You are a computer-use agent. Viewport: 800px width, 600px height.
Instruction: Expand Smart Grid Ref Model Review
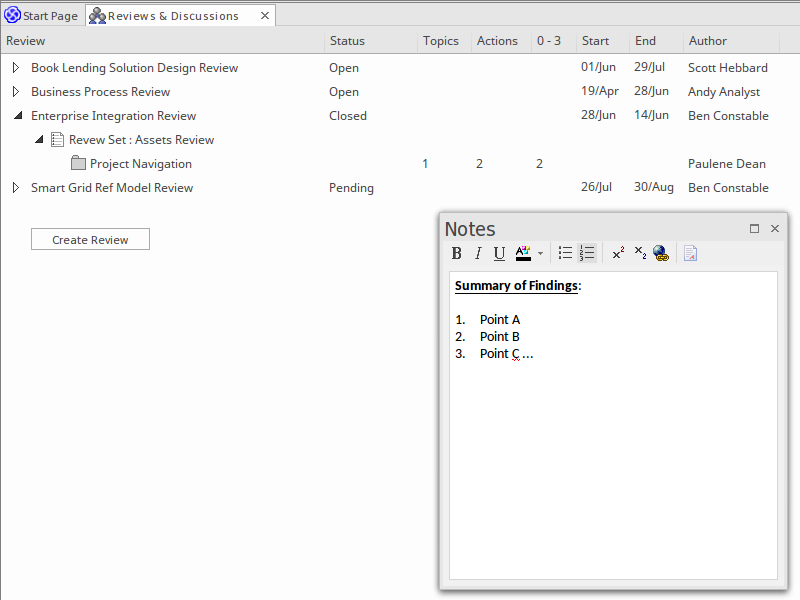15,188
